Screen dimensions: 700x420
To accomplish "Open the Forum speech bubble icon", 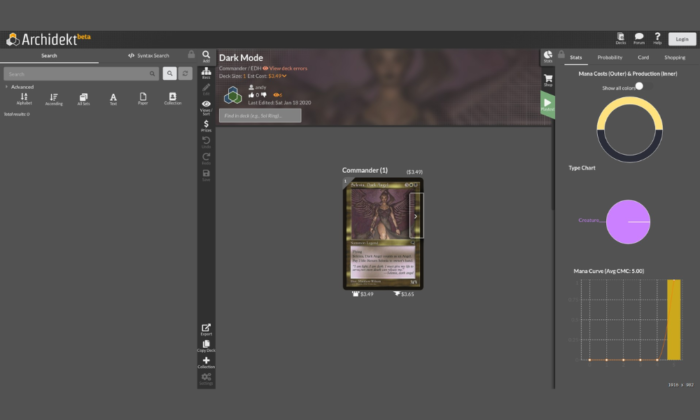I will click(639, 37).
